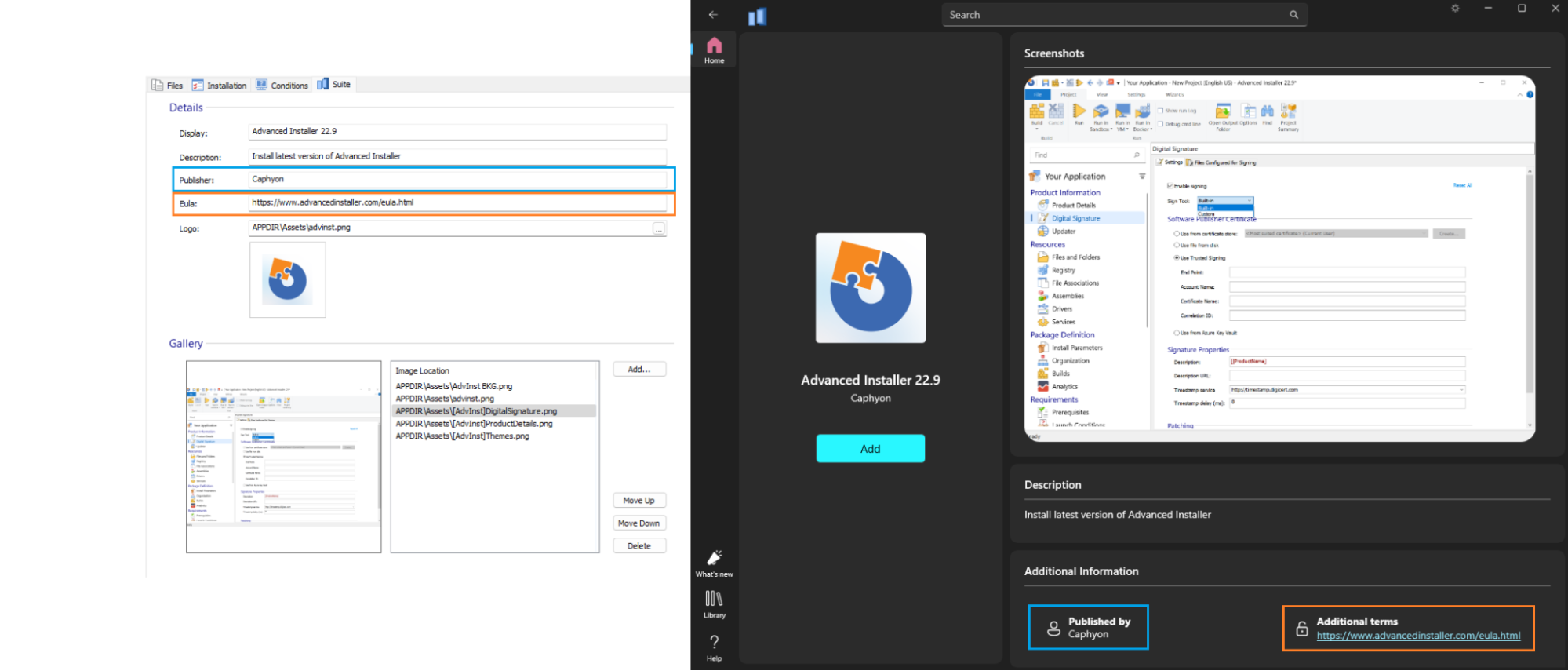Click the Display field showing Advanced Installer 22.9
Viewport: 1568px width, 671px height.
coord(457,132)
